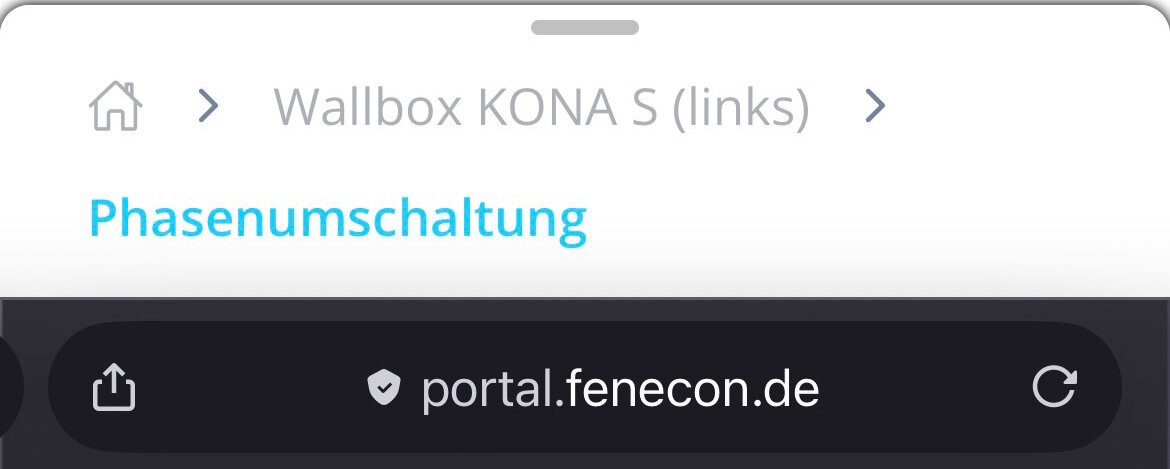Return to the dashboard via house icon
The height and width of the screenshot is (469, 1170).
116,107
